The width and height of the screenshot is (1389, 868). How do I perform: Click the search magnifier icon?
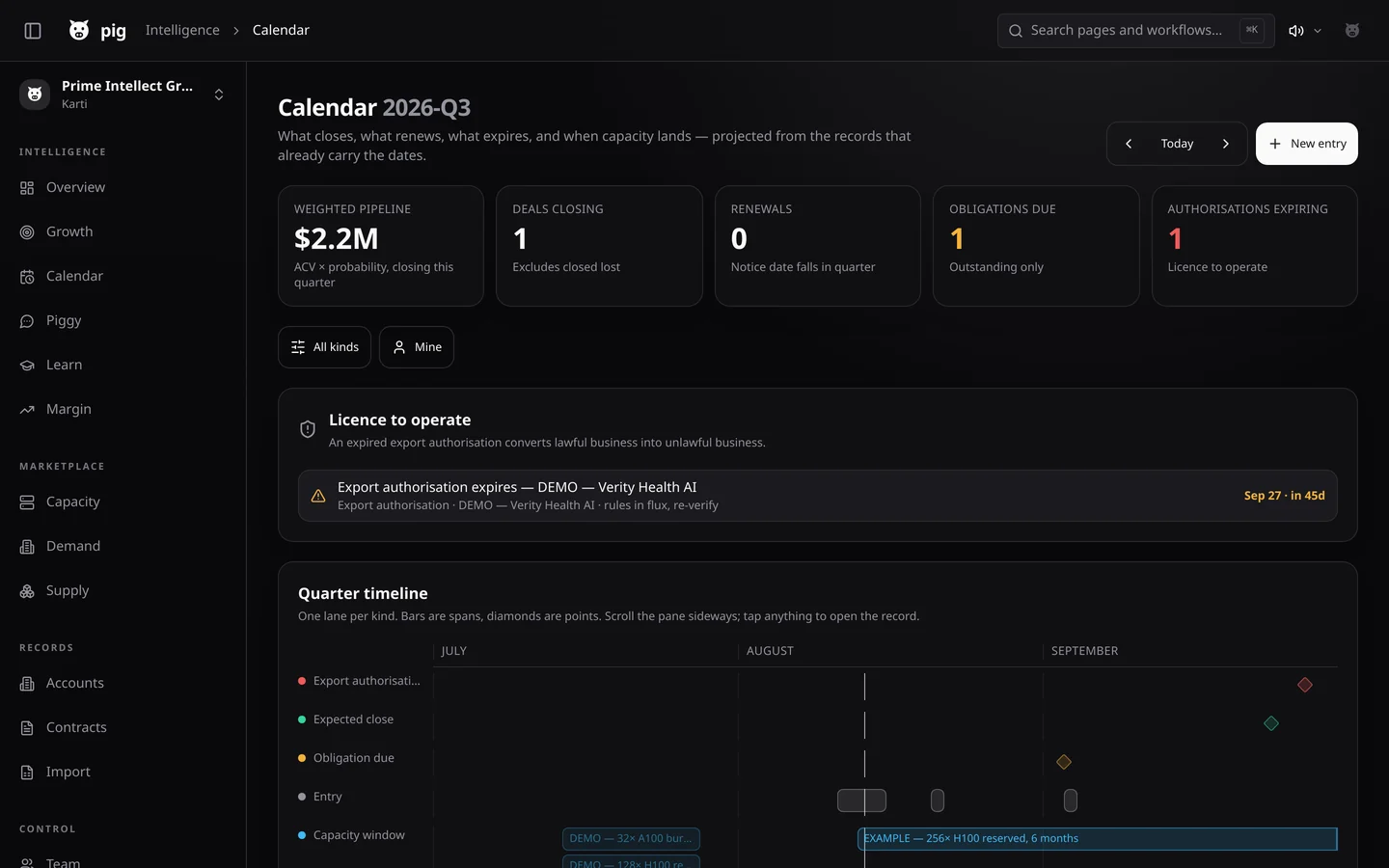point(1016,31)
